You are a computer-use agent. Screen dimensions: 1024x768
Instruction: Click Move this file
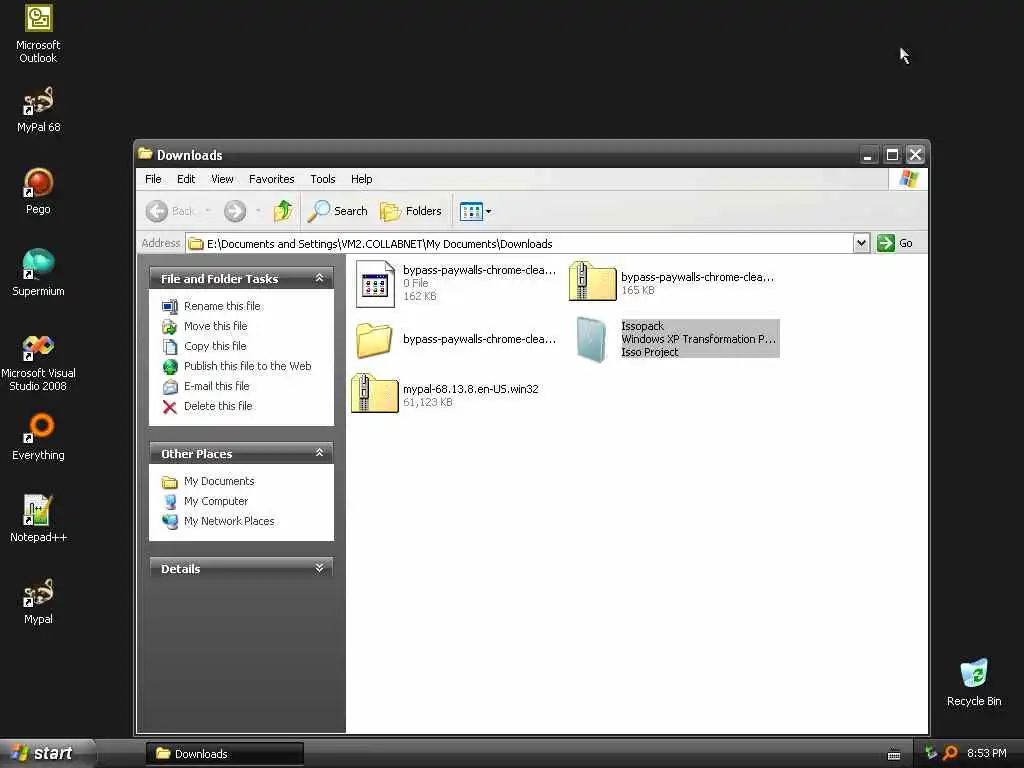pyautogui.click(x=216, y=326)
